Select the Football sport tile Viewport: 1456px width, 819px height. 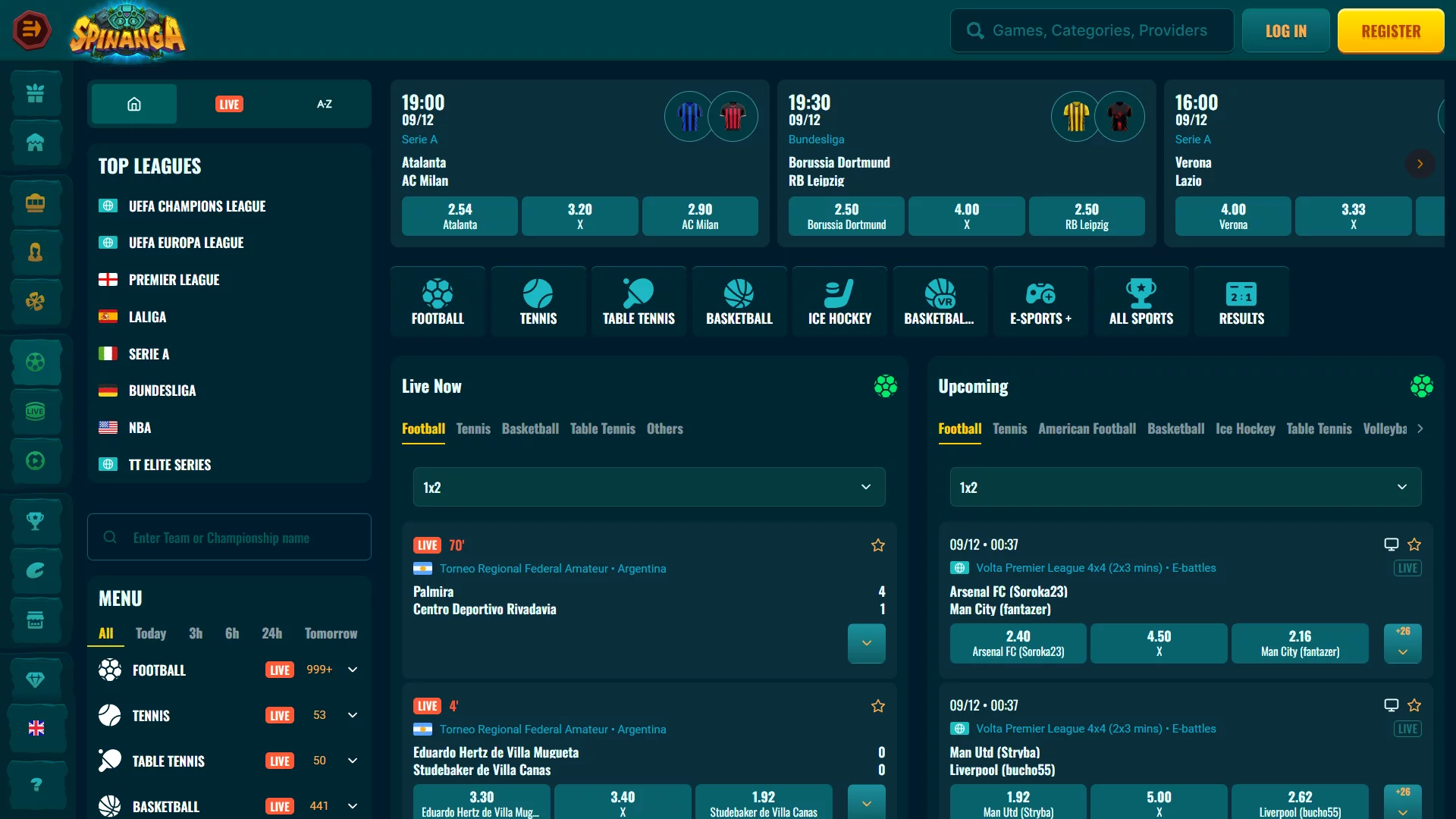(438, 302)
